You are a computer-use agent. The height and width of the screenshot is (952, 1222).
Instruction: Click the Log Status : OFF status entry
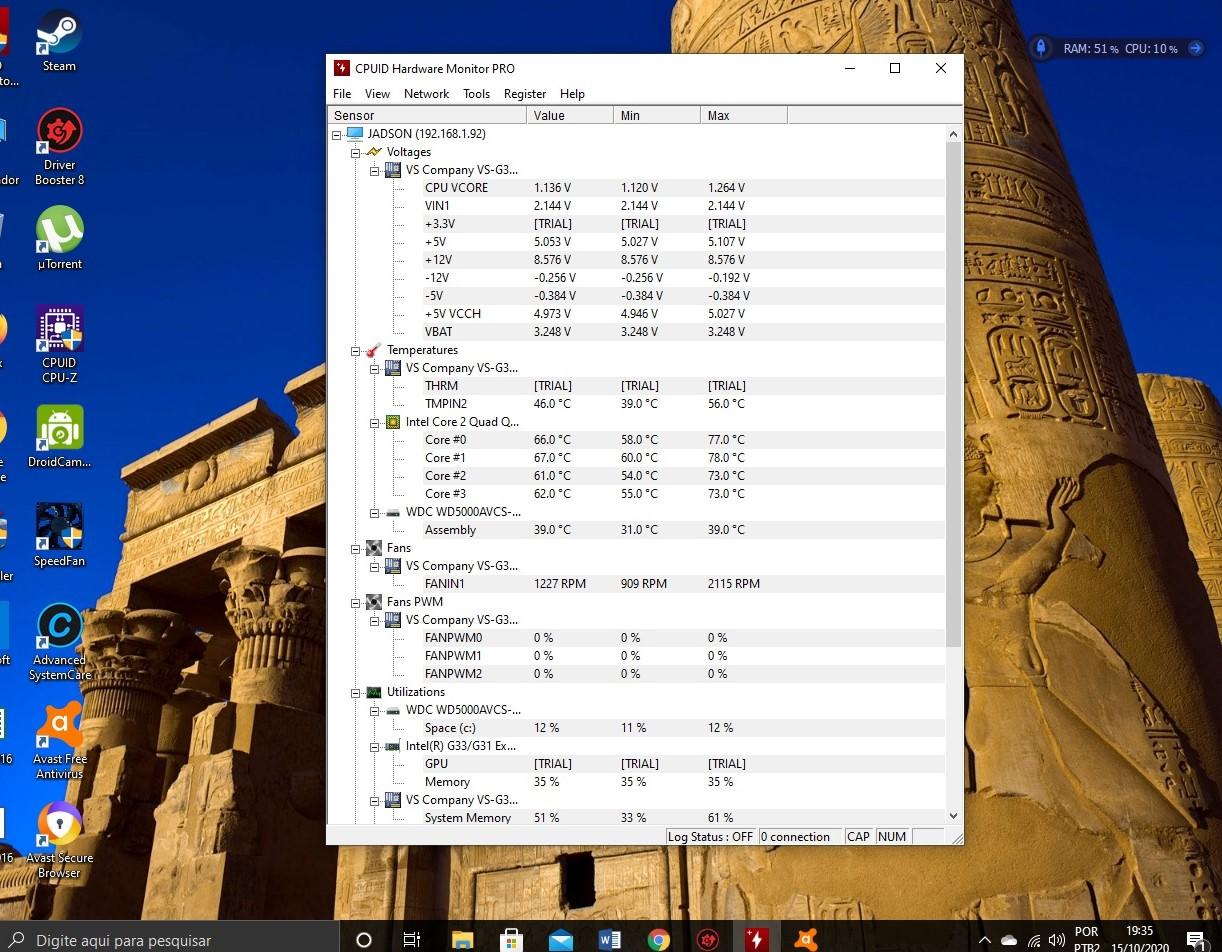point(711,837)
